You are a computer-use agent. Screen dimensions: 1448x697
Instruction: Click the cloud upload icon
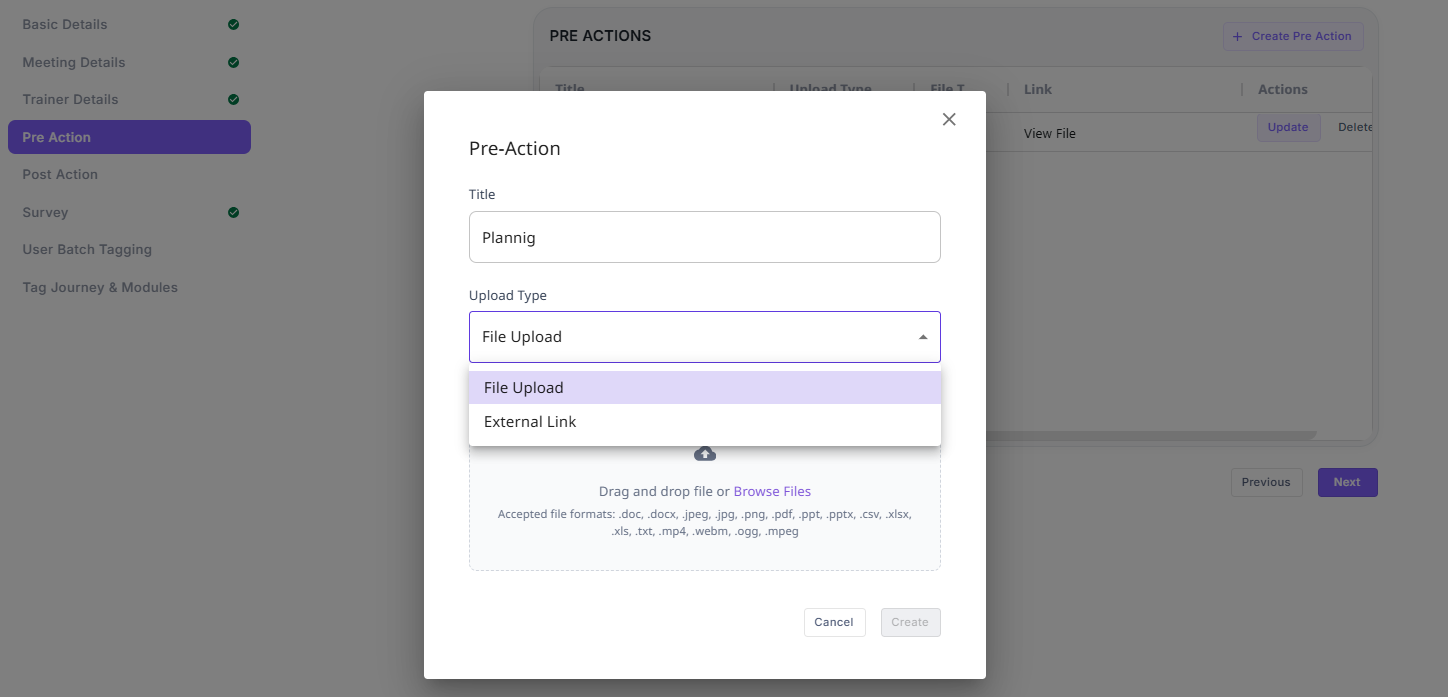[x=705, y=454]
